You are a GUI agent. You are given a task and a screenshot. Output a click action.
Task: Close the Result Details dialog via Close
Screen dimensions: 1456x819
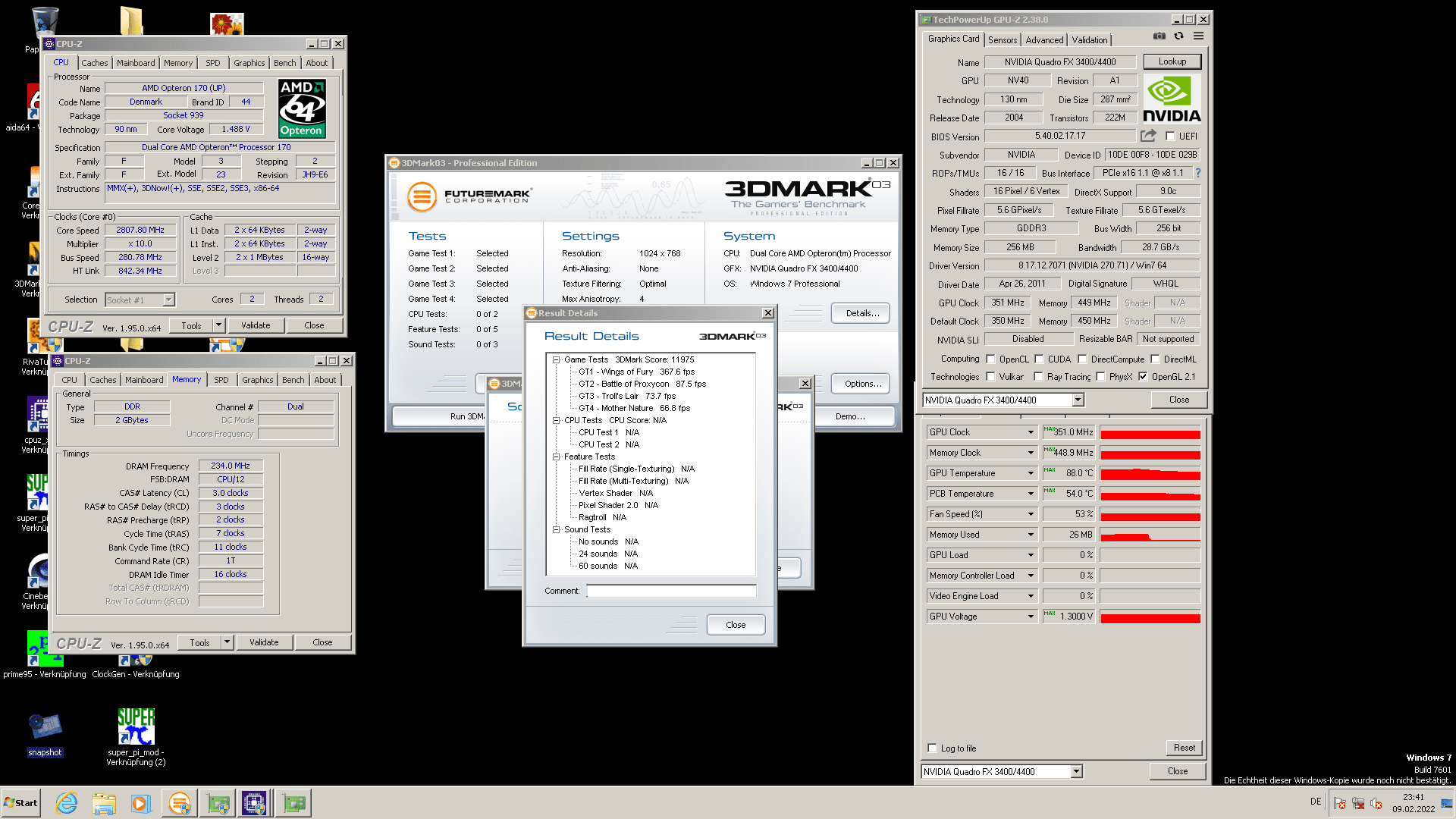click(736, 625)
